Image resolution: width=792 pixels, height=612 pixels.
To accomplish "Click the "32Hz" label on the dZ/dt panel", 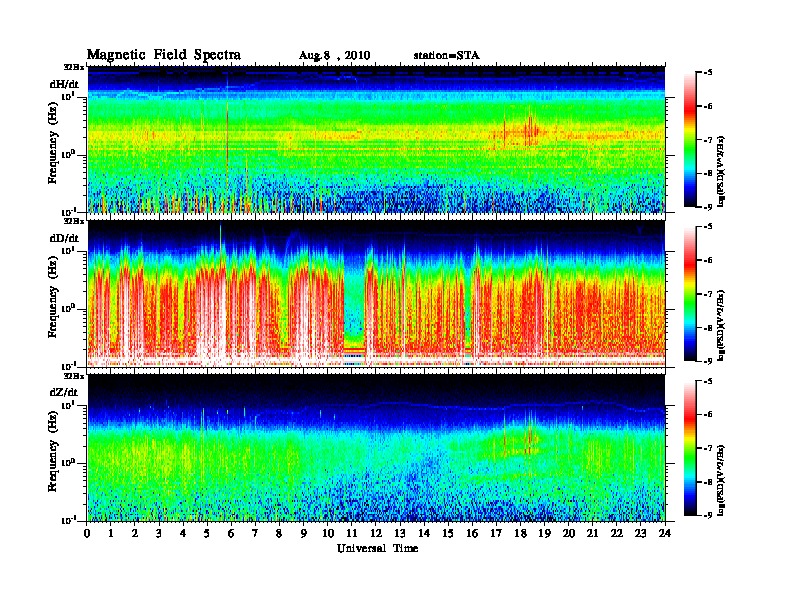I will tap(74, 375).
